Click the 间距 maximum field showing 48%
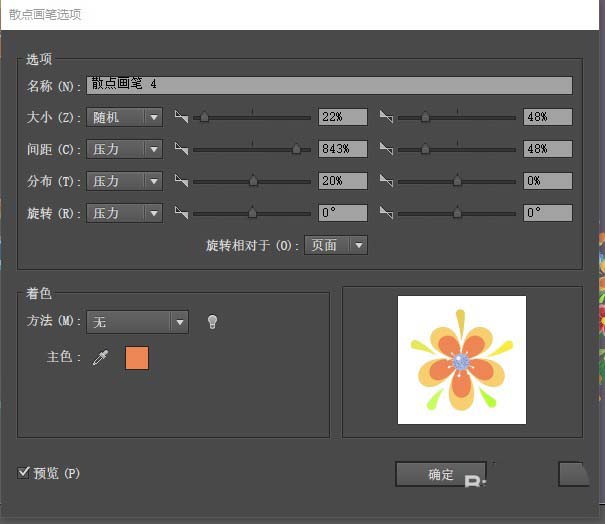 pos(548,149)
